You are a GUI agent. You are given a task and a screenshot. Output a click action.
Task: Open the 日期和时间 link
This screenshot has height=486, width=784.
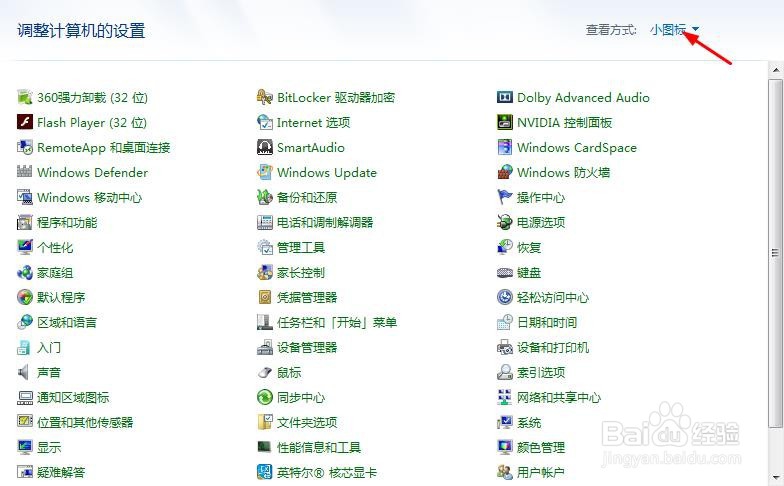(547, 322)
